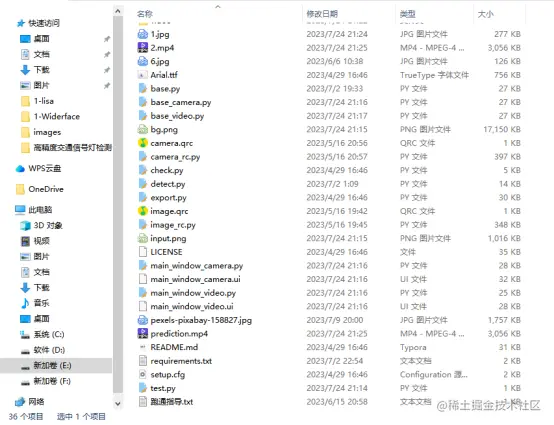Select the 1.jpg file icon
Viewport: 554px width, 425px height.
[142, 34]
